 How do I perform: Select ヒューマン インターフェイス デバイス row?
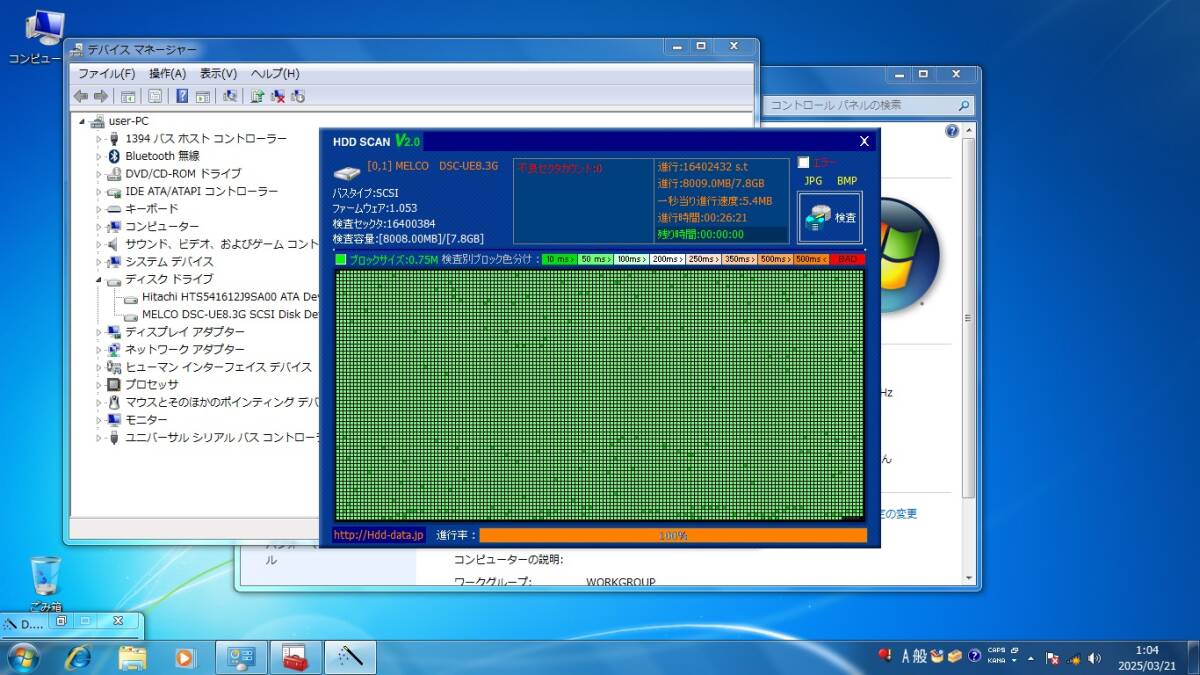click(209, 367)
